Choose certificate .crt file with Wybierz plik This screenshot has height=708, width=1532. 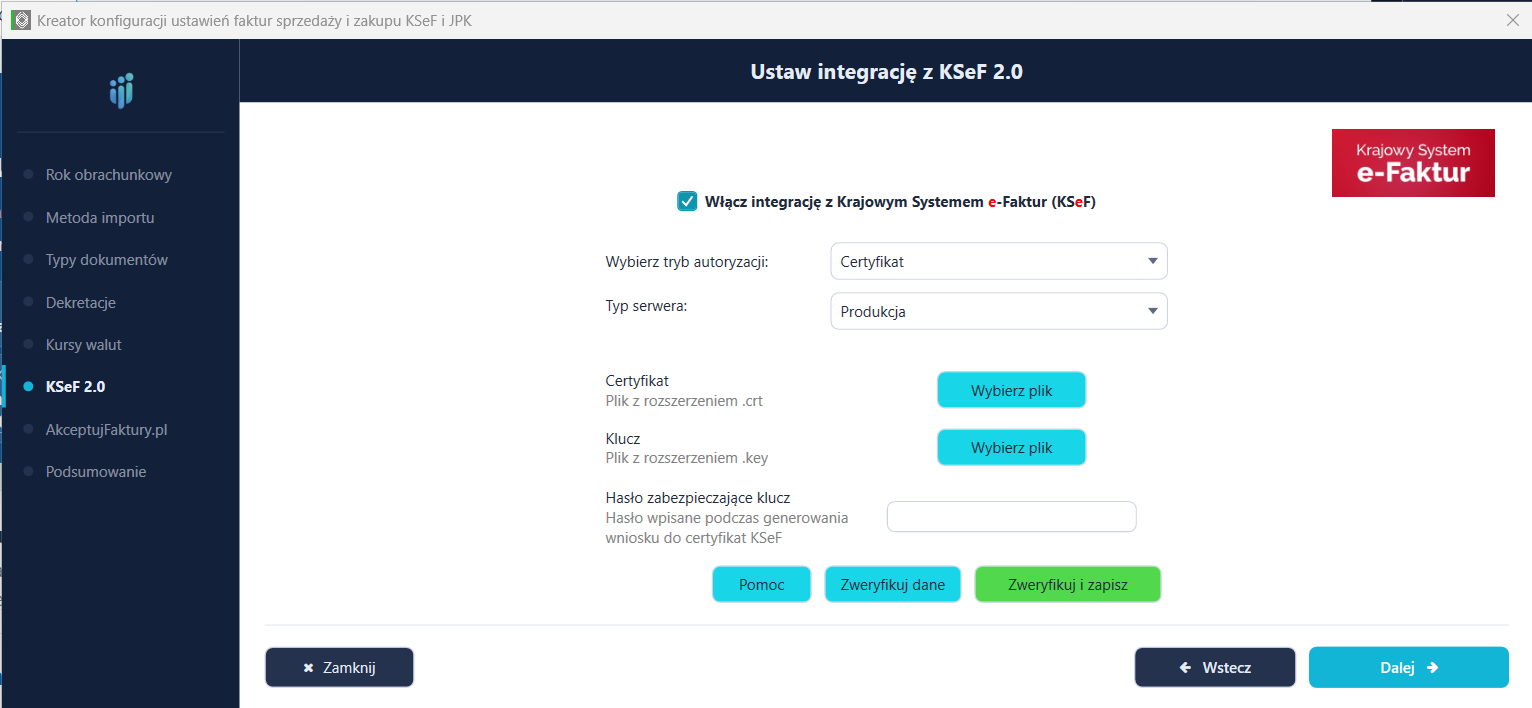tap(1011, 390)
